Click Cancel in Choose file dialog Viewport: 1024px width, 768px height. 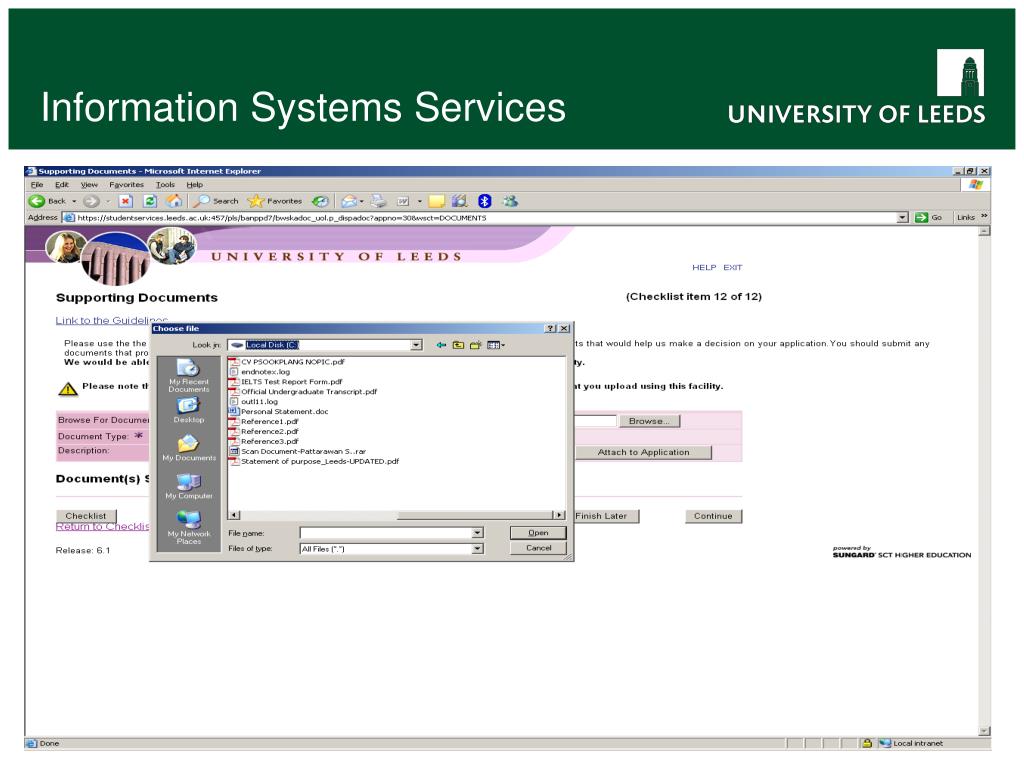(x=538, y=549)
